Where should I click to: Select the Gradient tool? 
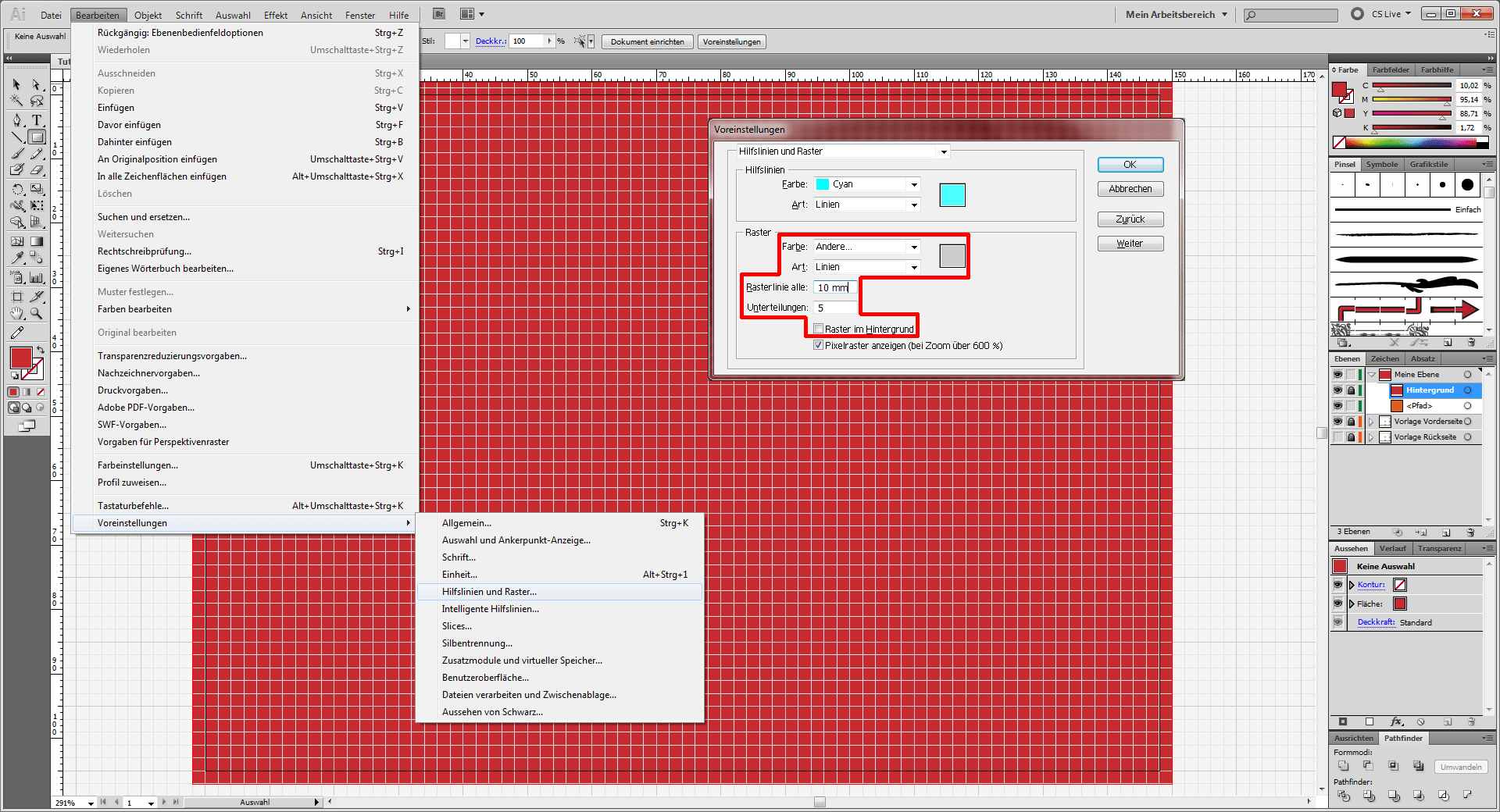coord(37,241)
